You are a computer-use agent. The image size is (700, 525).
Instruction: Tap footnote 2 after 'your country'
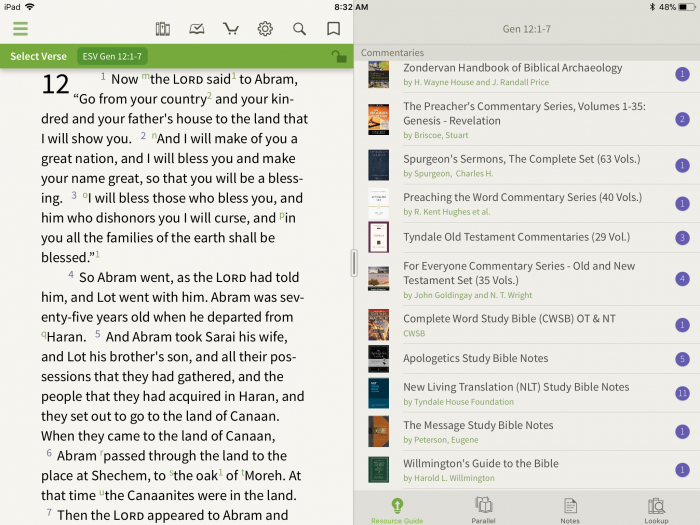point(209,96)
